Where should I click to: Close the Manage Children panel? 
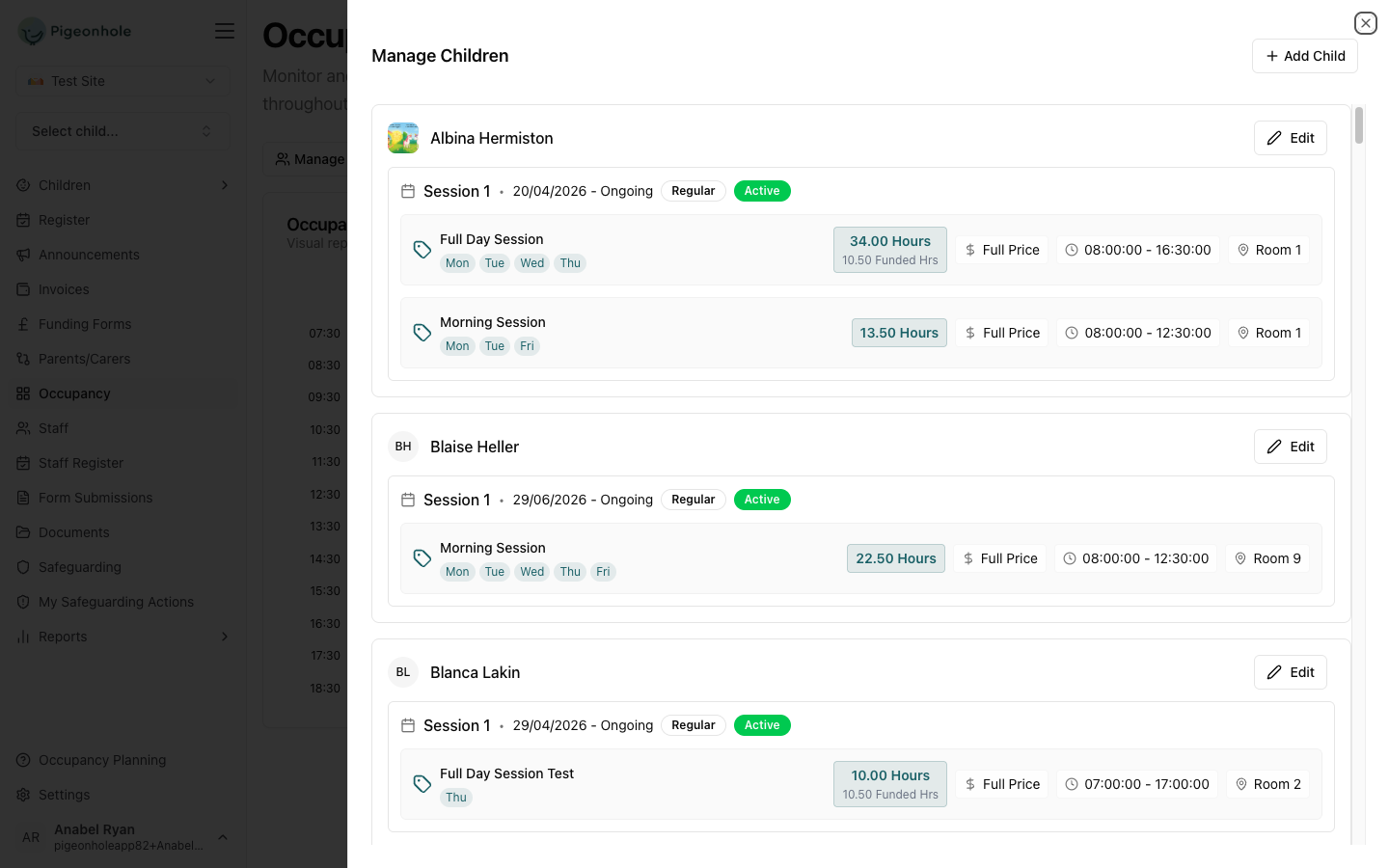click(x=1365, y=22)
